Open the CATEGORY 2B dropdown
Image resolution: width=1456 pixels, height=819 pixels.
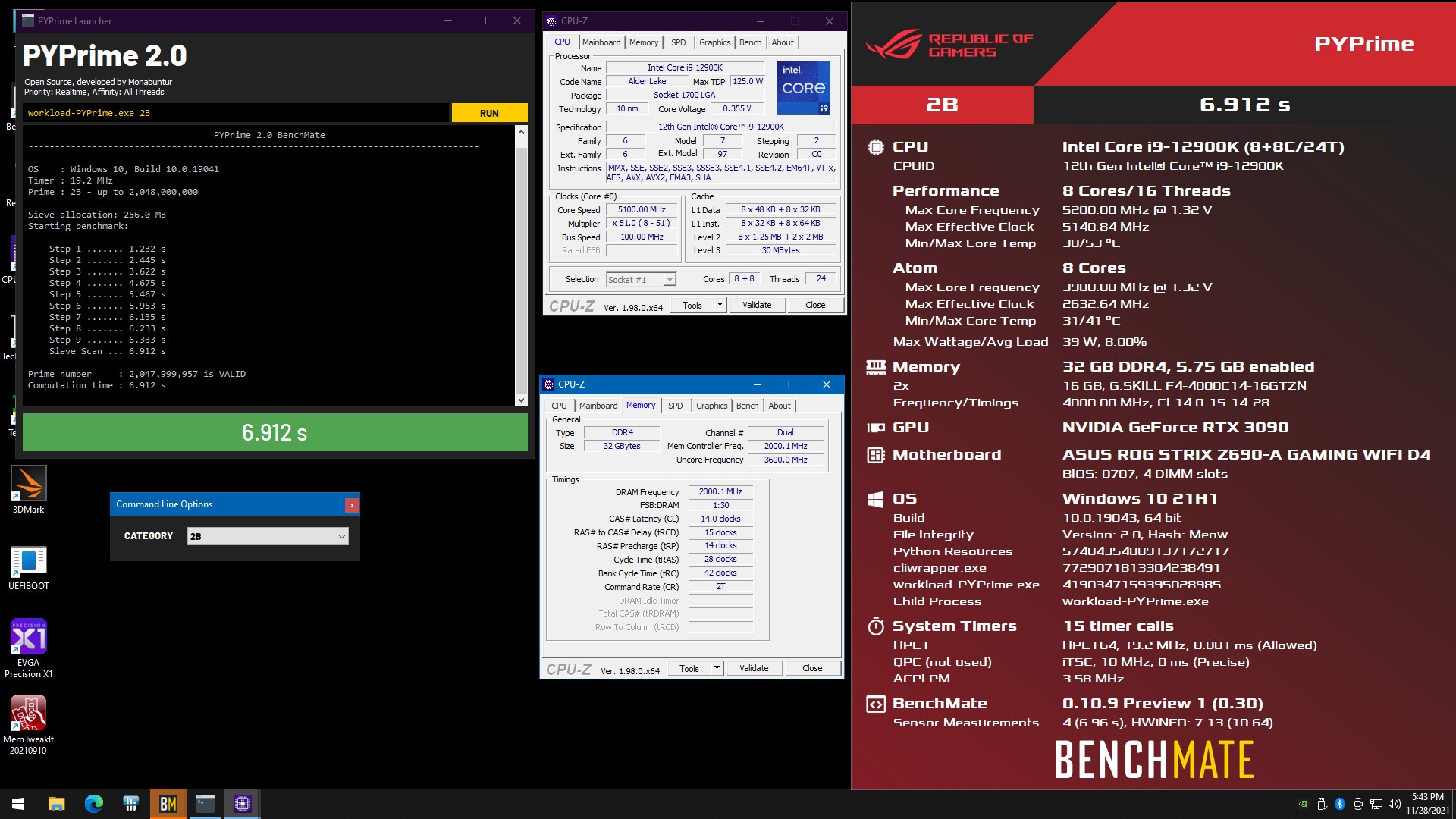[x=268, y=536]
